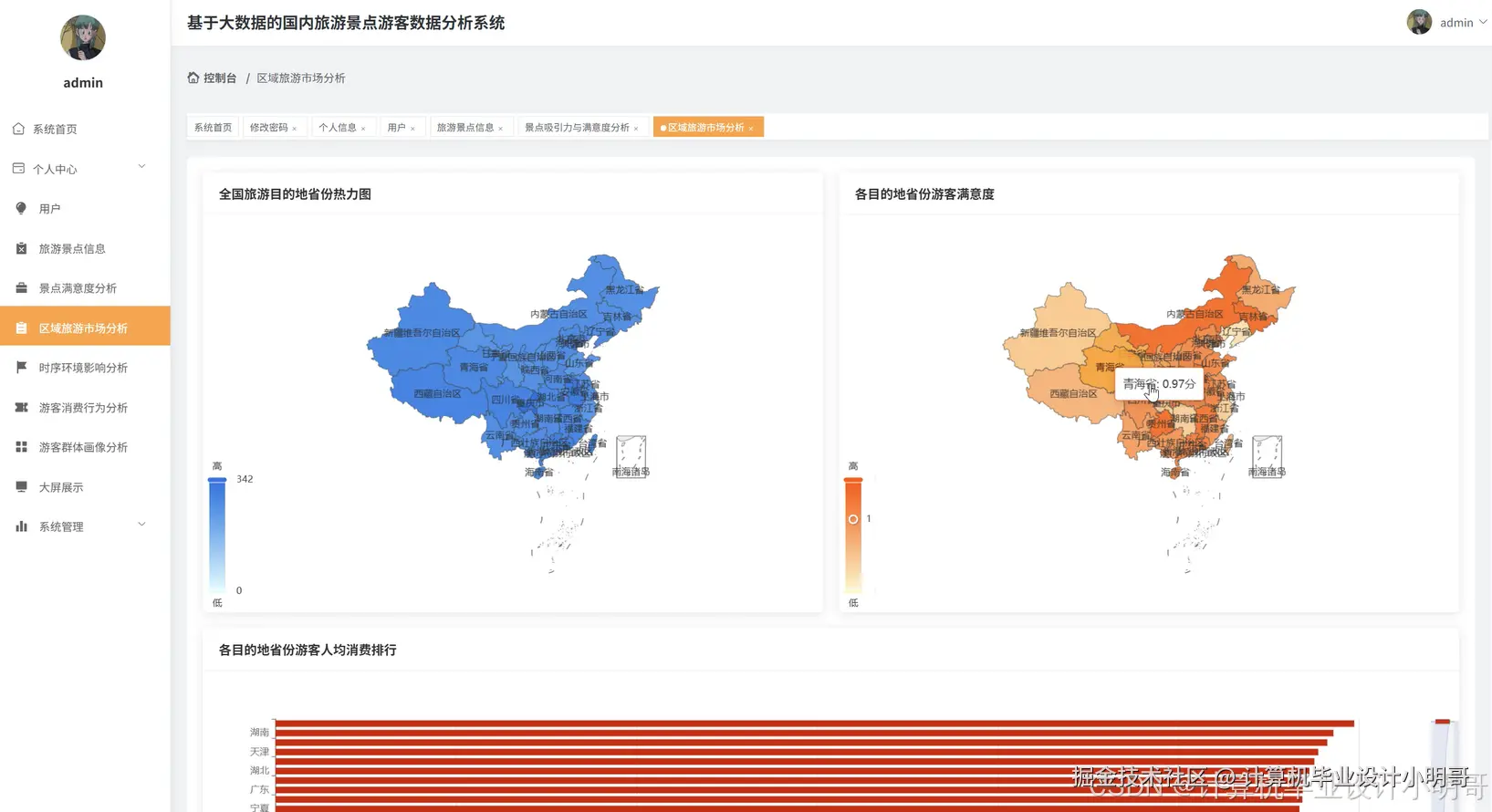The width and height of the screenshot is (1492, 812).
Task: Close the 修改密码 tab
Action: coord(295,129)
